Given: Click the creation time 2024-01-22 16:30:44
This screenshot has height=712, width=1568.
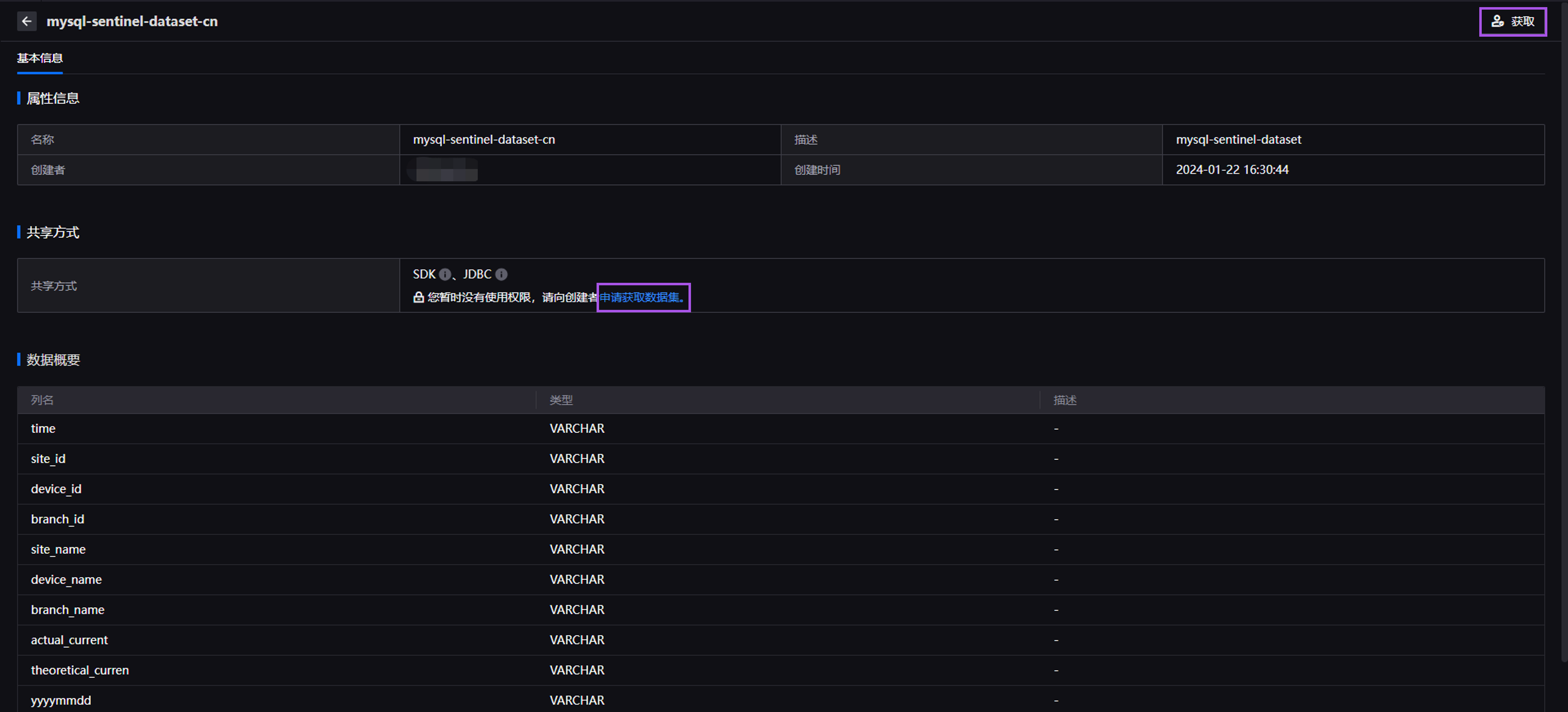Looking at the screenshot, I should coord(1232,170).
